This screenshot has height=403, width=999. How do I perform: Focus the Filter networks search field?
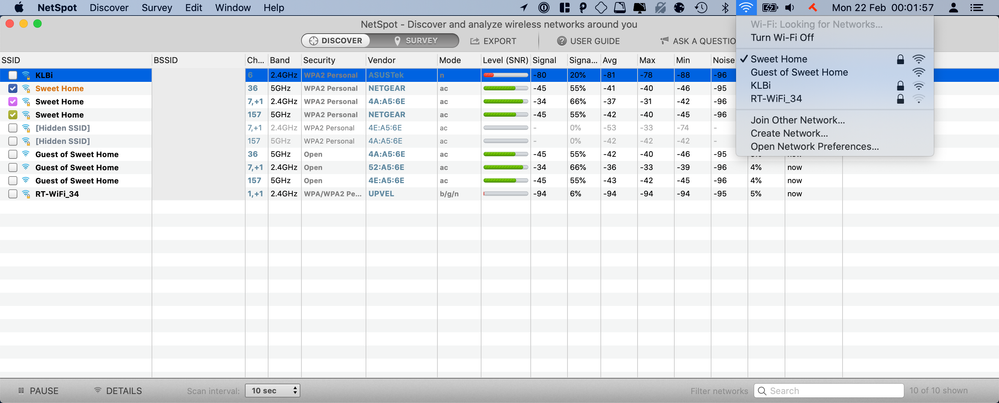click(x=829, y=391)
